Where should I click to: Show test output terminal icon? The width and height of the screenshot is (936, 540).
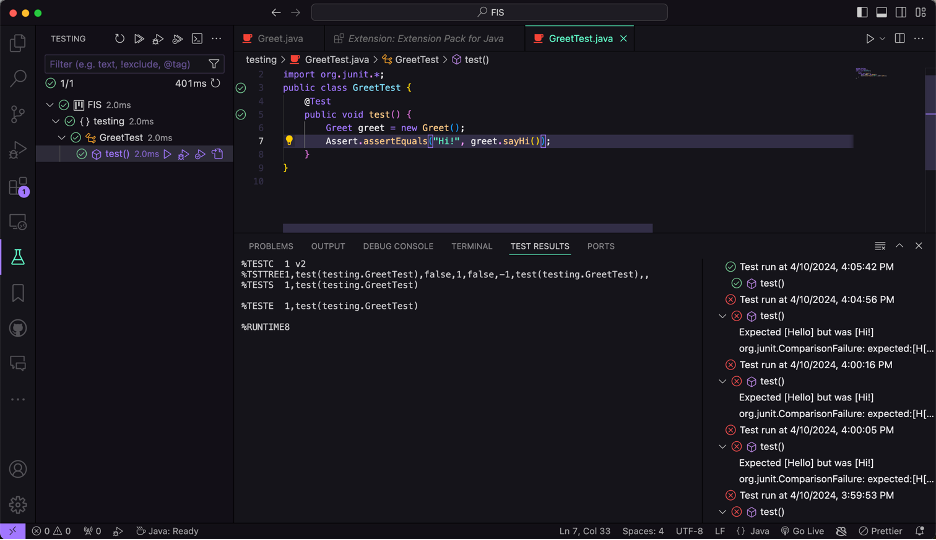(197, 39)
